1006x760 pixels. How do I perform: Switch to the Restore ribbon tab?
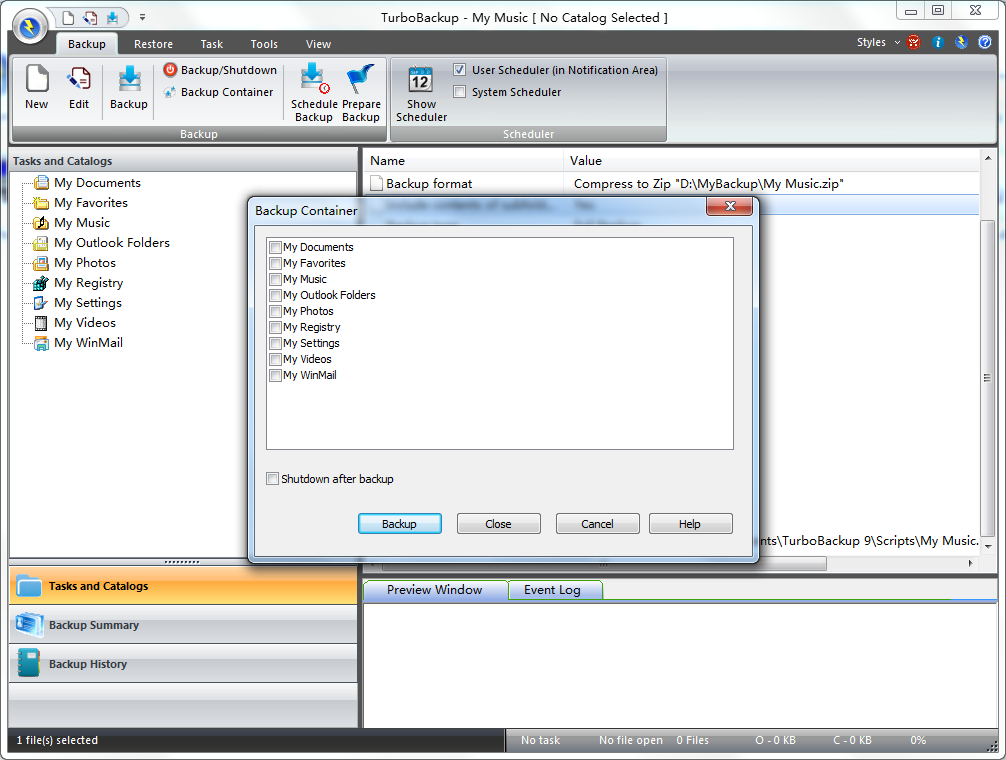tap(153, 44)
